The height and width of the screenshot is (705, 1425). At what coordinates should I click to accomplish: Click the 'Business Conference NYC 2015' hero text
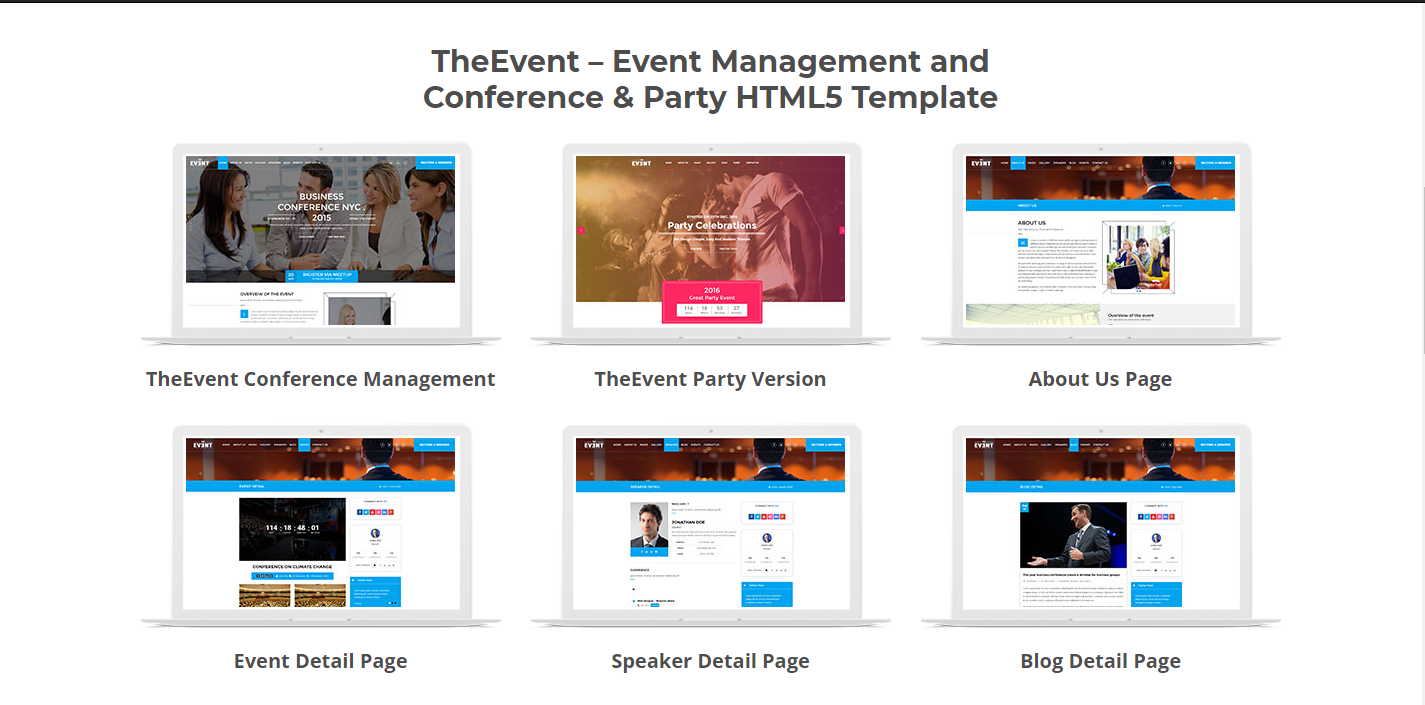pos(320,207)
